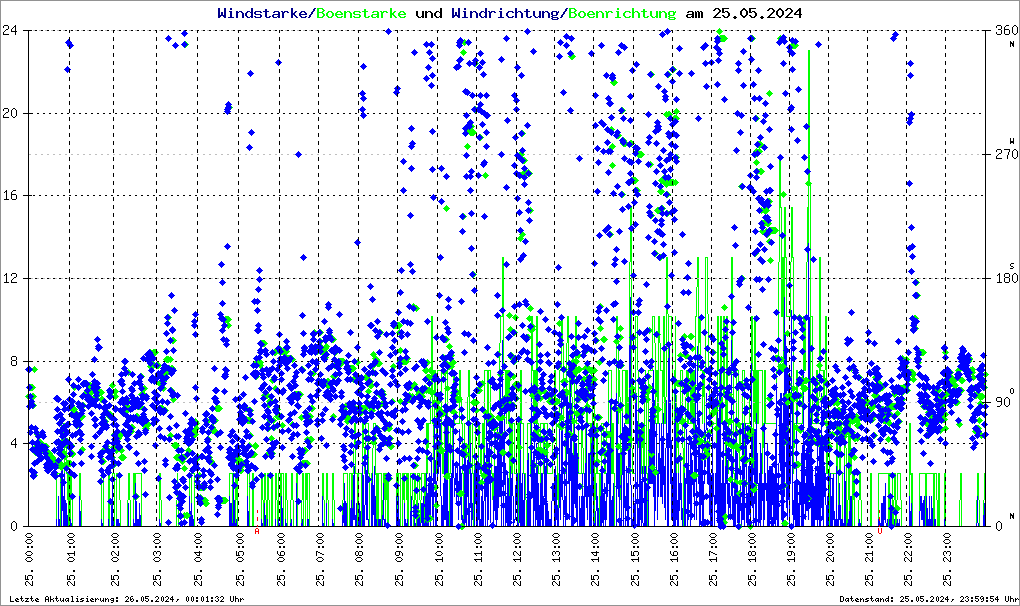Click the "05:00" time axis label
The width and height of the screenshot is (1020, 606).
[241, 547]
